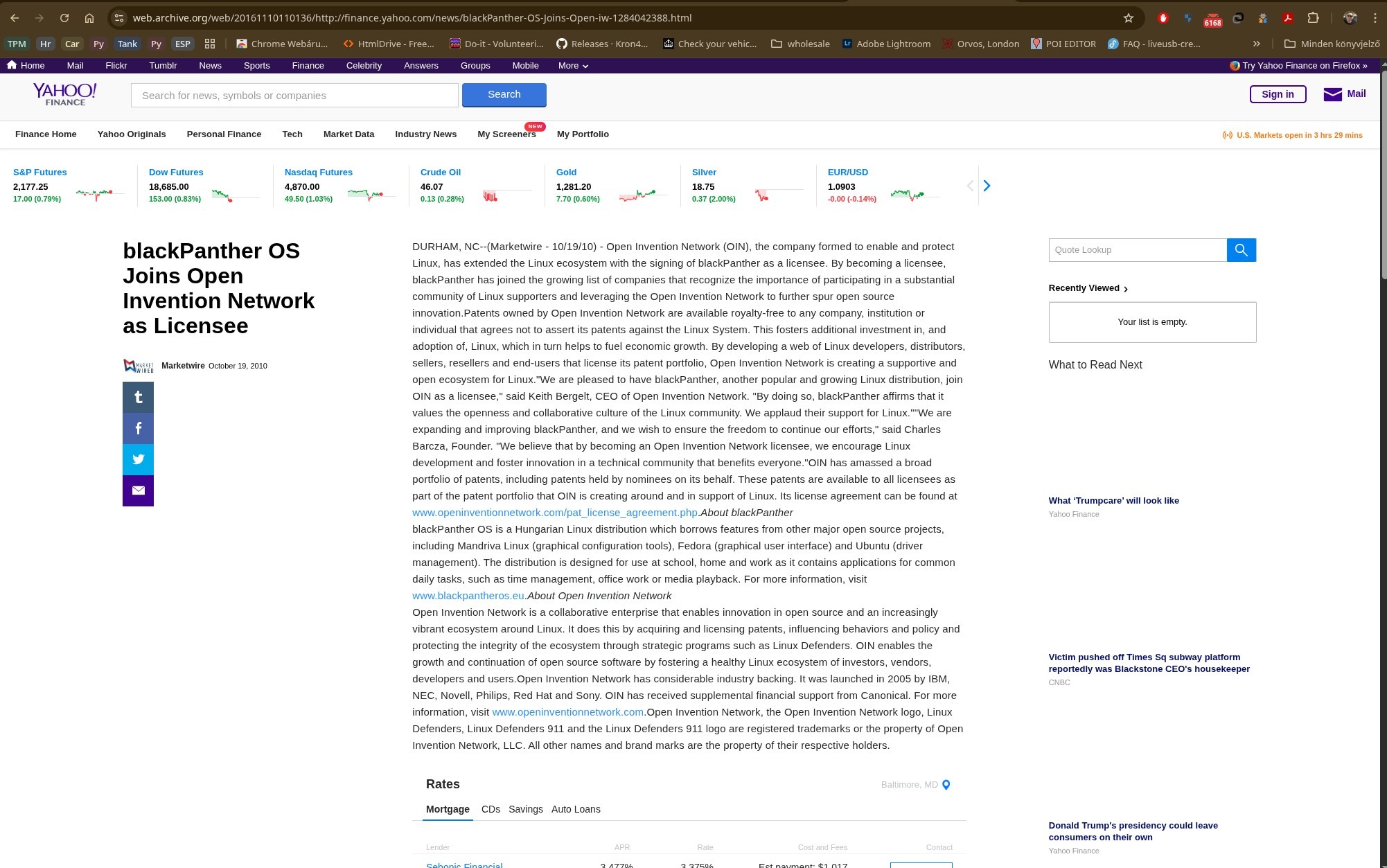The width and height of the screenshot is (1387, 868).
Task: Click the extension icon with 6168 badge
Action: pyautogui.click(x=1212, y=19)
